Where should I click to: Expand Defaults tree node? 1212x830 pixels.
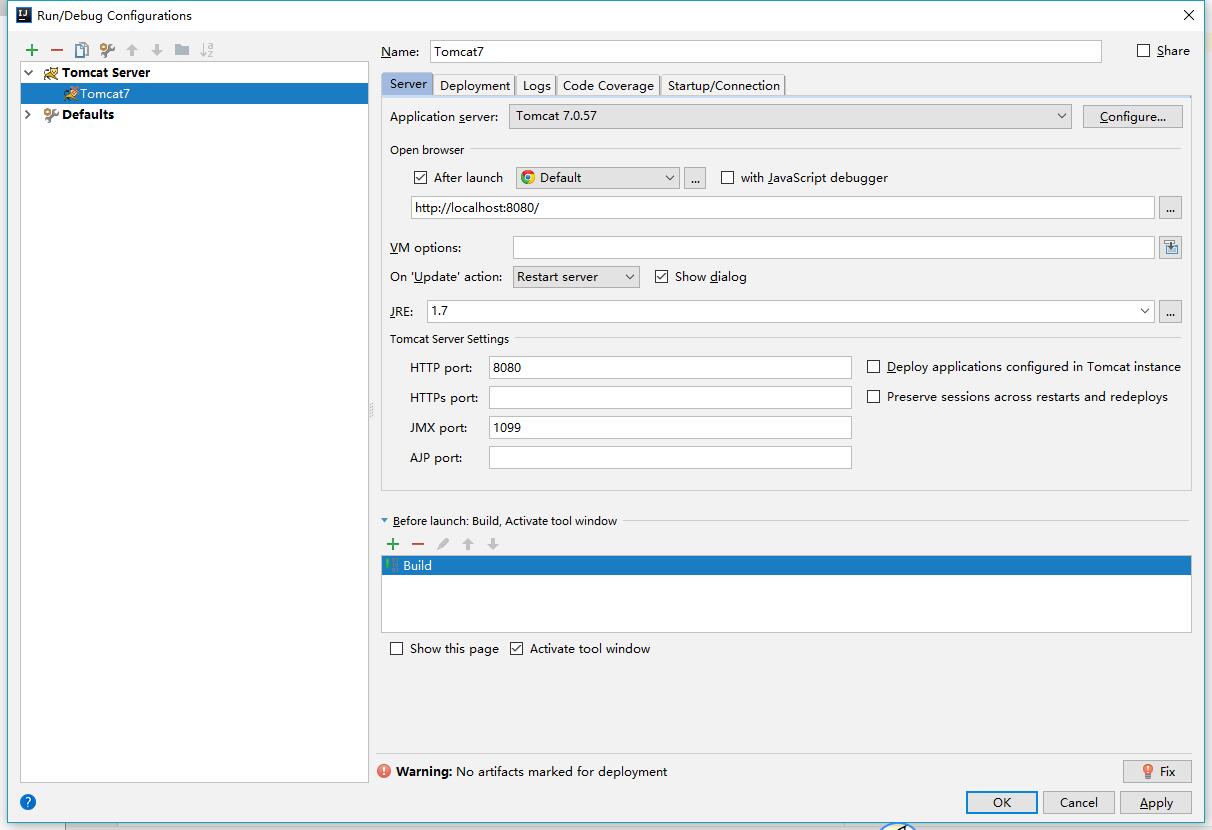[x=28, y=115]
